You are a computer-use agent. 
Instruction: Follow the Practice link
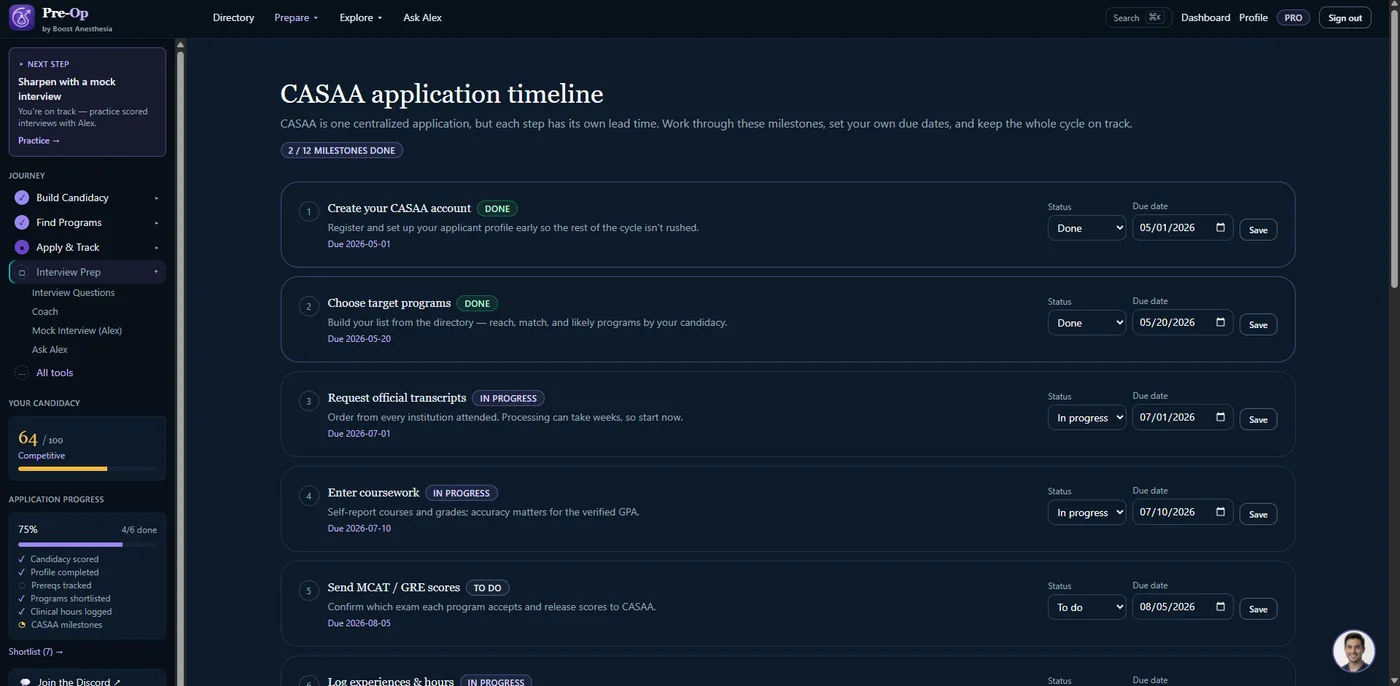[39, 141]
